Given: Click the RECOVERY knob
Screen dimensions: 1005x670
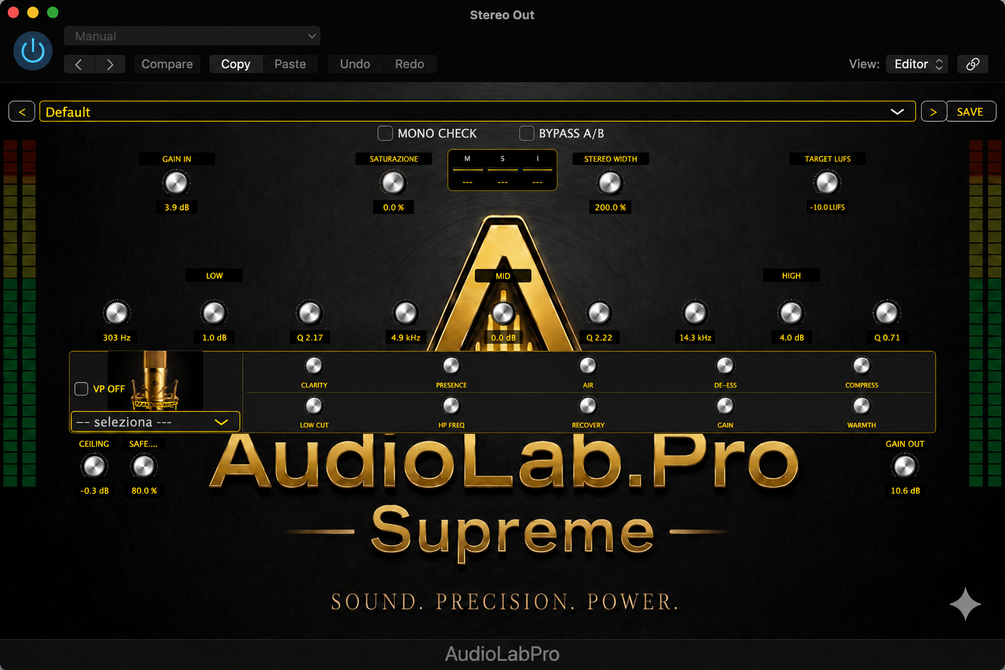Looking at the screenshot, I should (x=588, y=406).
